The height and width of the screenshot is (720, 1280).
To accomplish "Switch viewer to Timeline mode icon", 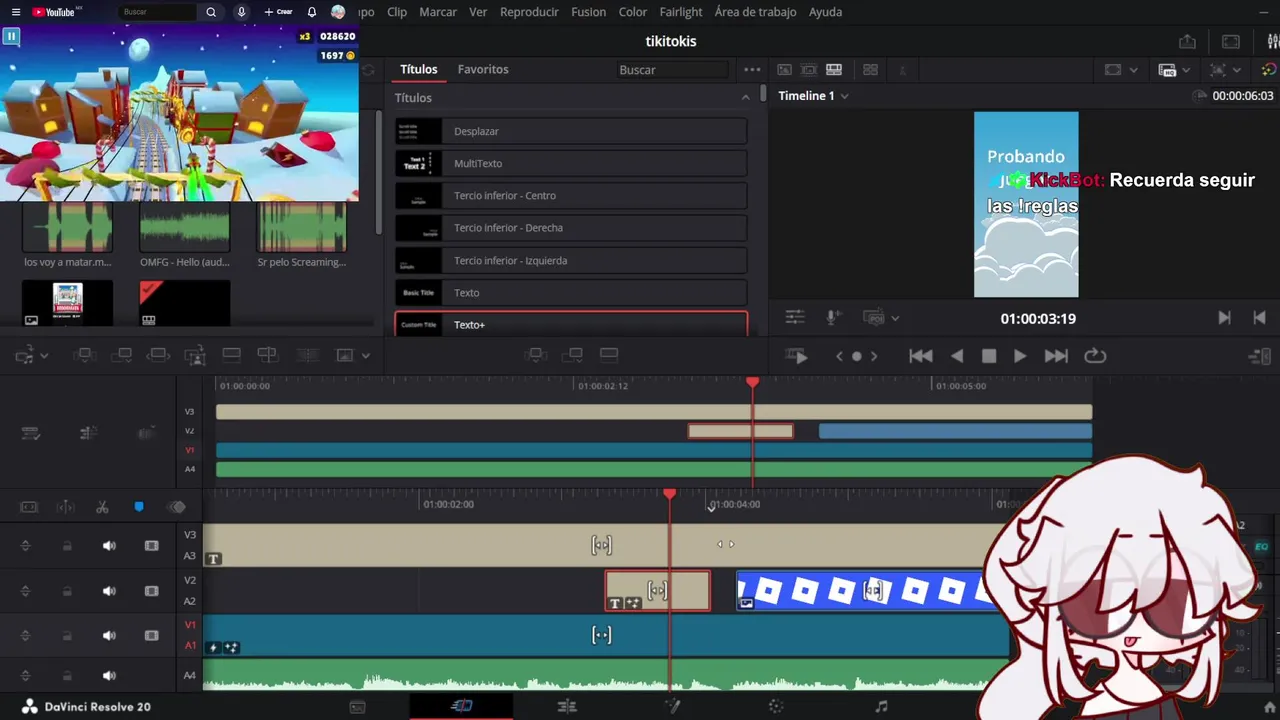I will pos(834,70).
